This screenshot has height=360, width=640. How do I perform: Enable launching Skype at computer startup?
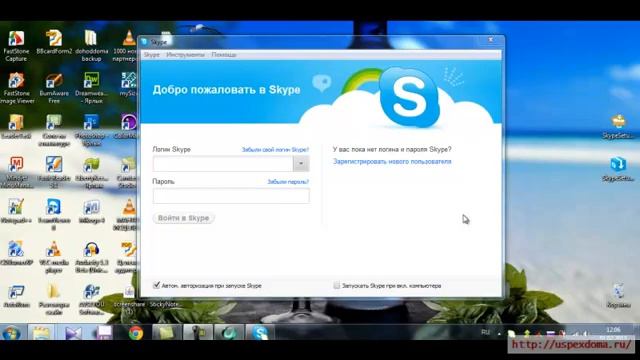(336, 285)
